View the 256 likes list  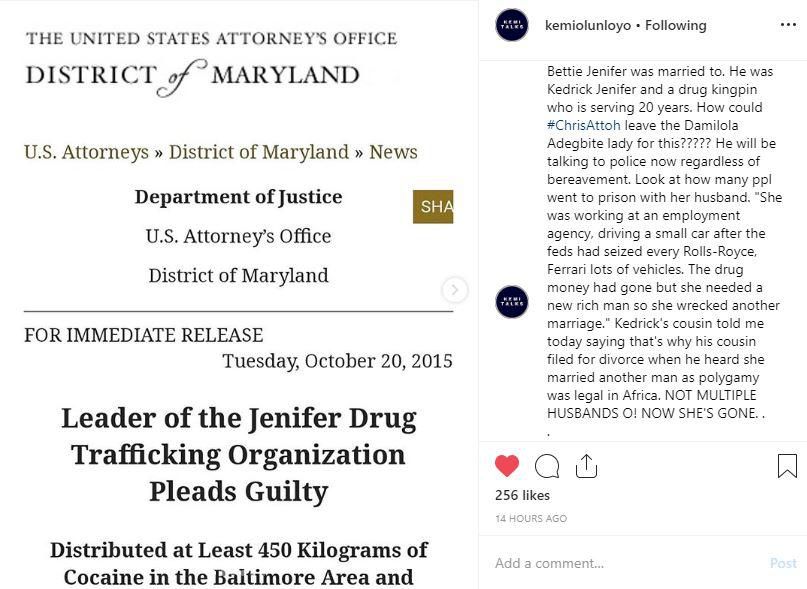pos(523,495)
